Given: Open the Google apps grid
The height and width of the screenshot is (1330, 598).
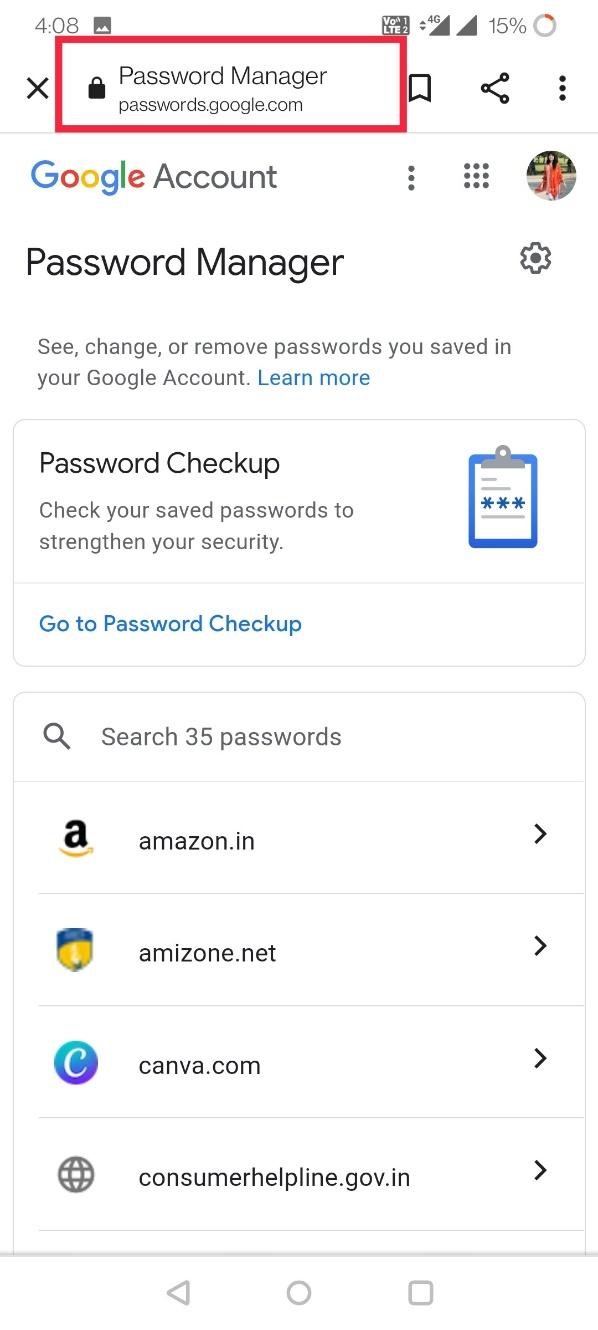Looking at the screenshot, I should point(476,176).
